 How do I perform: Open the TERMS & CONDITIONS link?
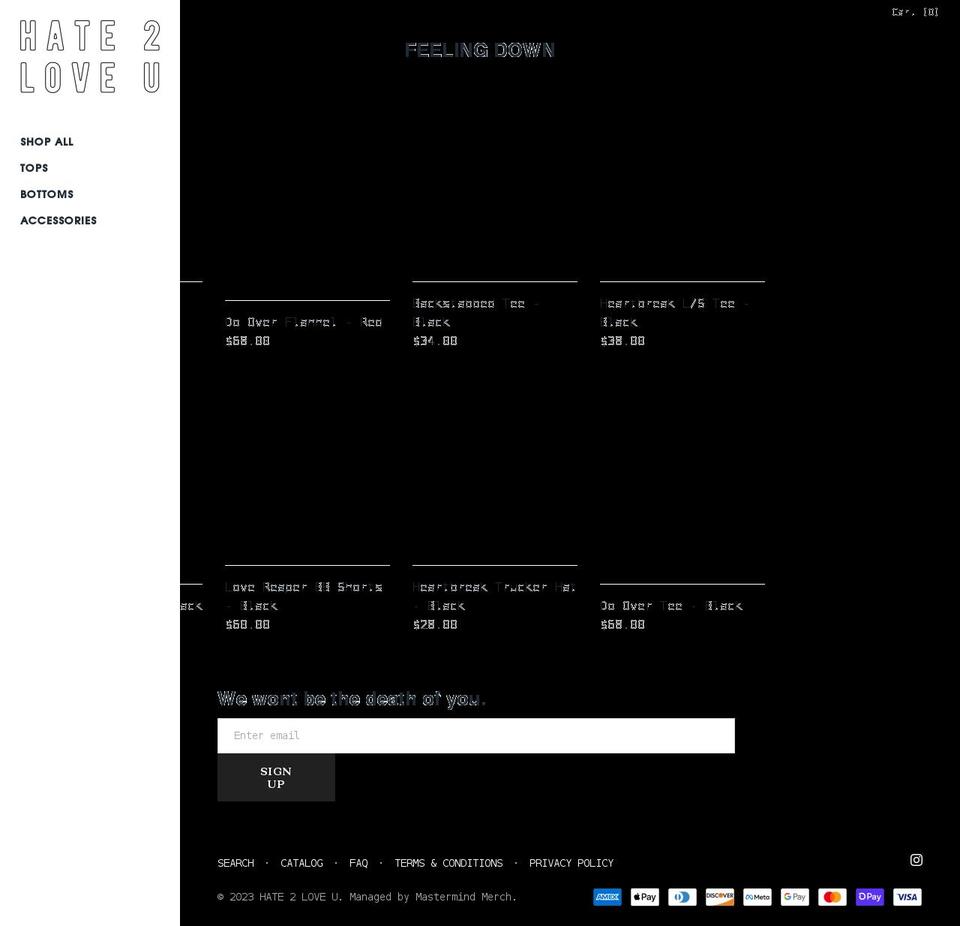pyautogui.click(x=449, y=863)
